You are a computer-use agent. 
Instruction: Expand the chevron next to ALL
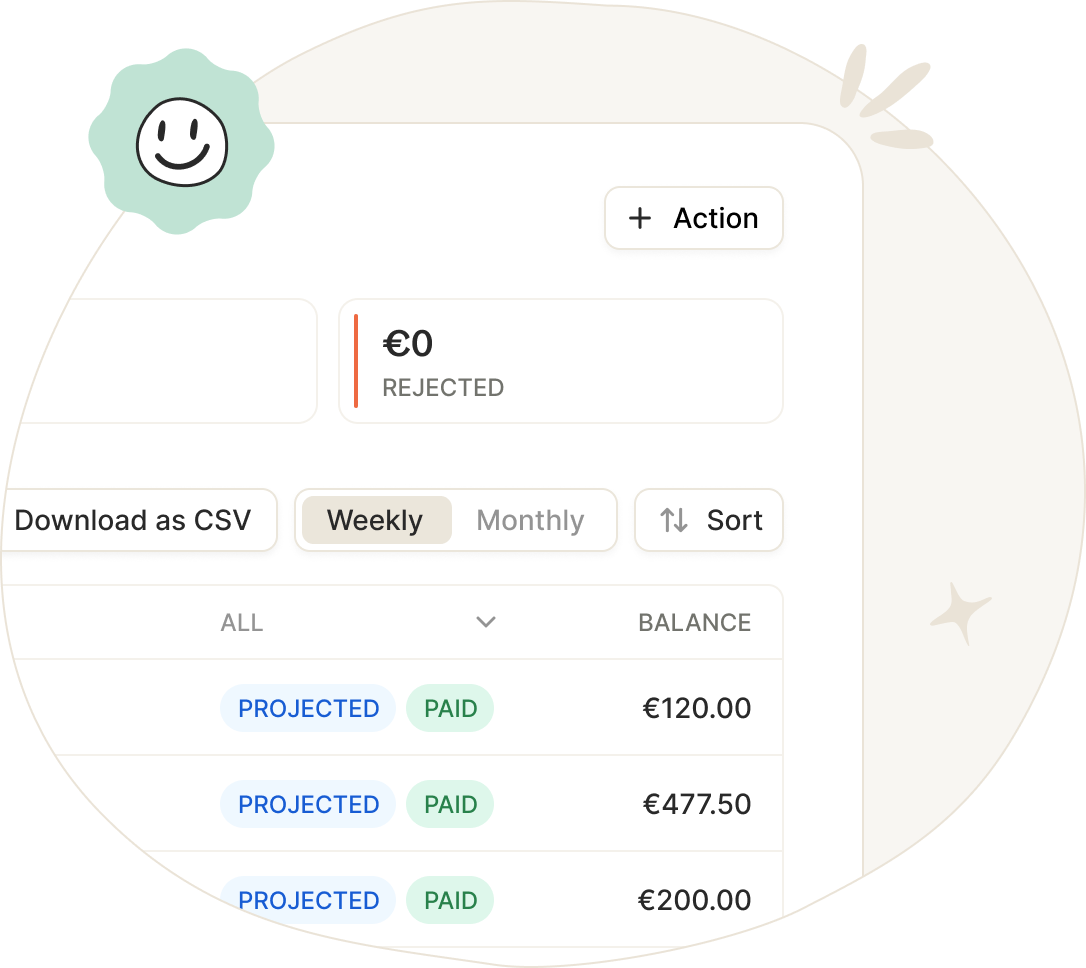[486, 622]
